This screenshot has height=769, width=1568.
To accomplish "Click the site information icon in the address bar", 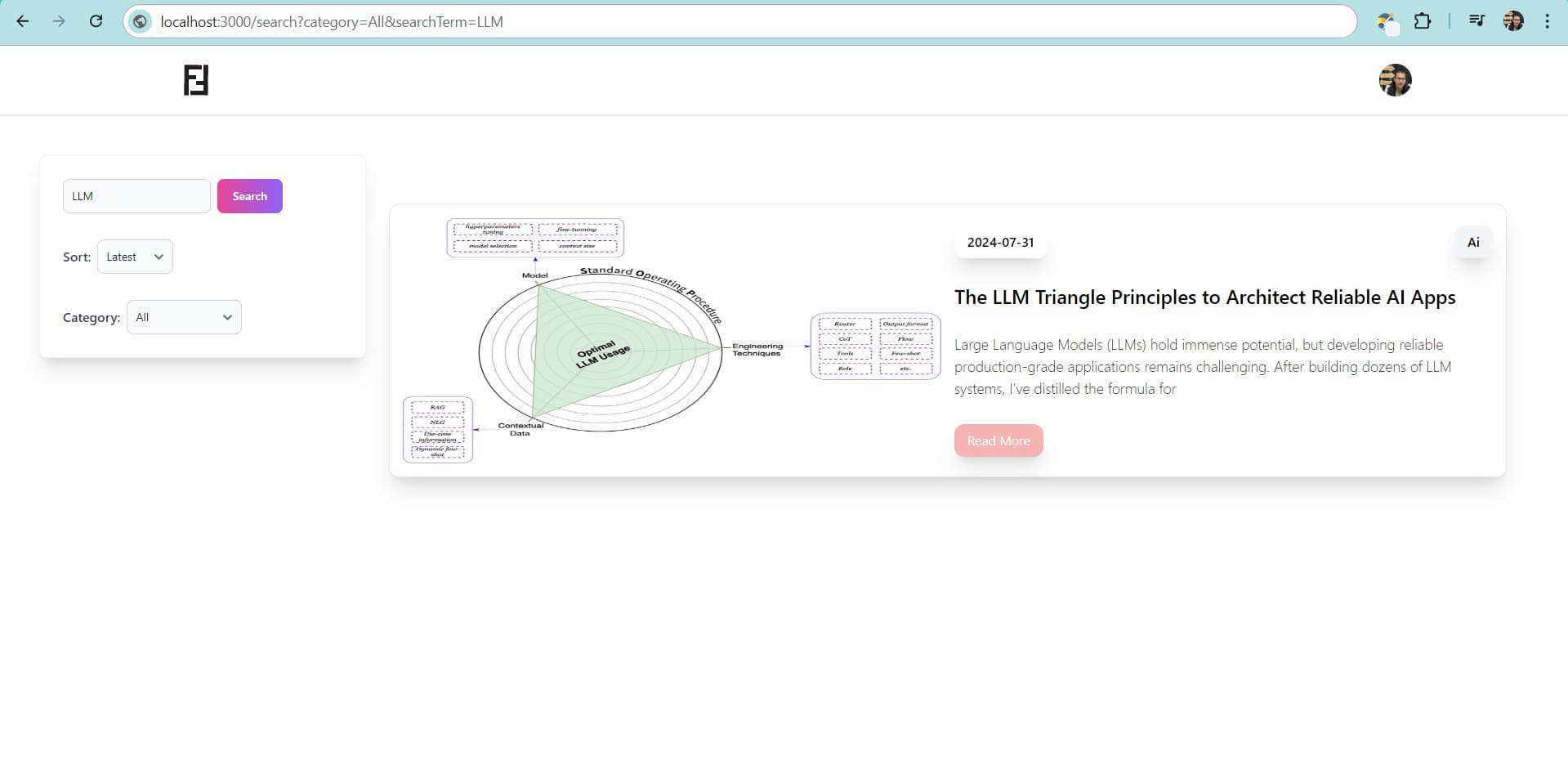I will pos(139,21).
